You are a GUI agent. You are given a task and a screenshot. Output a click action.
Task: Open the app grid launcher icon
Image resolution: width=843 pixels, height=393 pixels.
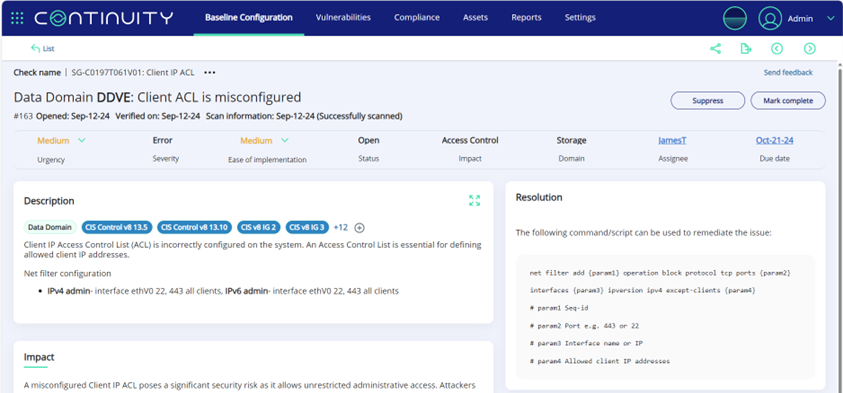[x=17, y=18]
